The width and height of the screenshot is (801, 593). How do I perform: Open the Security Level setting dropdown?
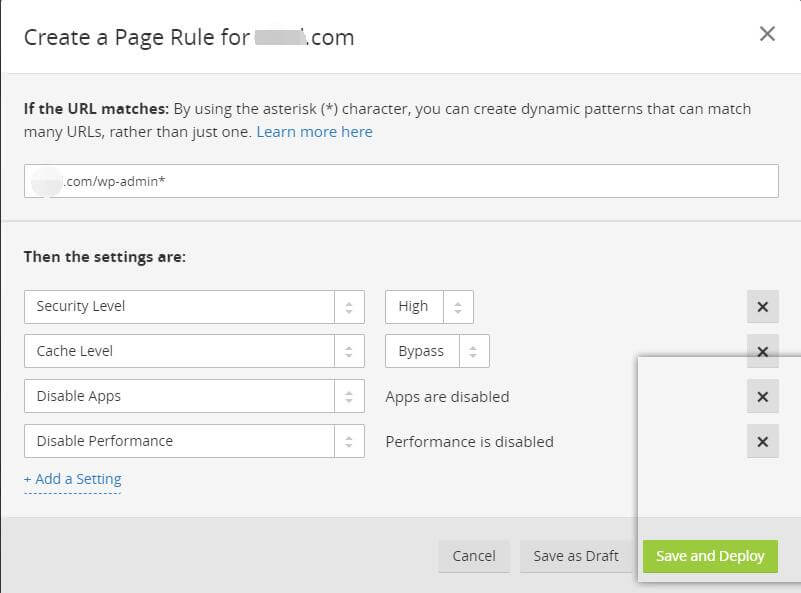[x=180, y=307]
